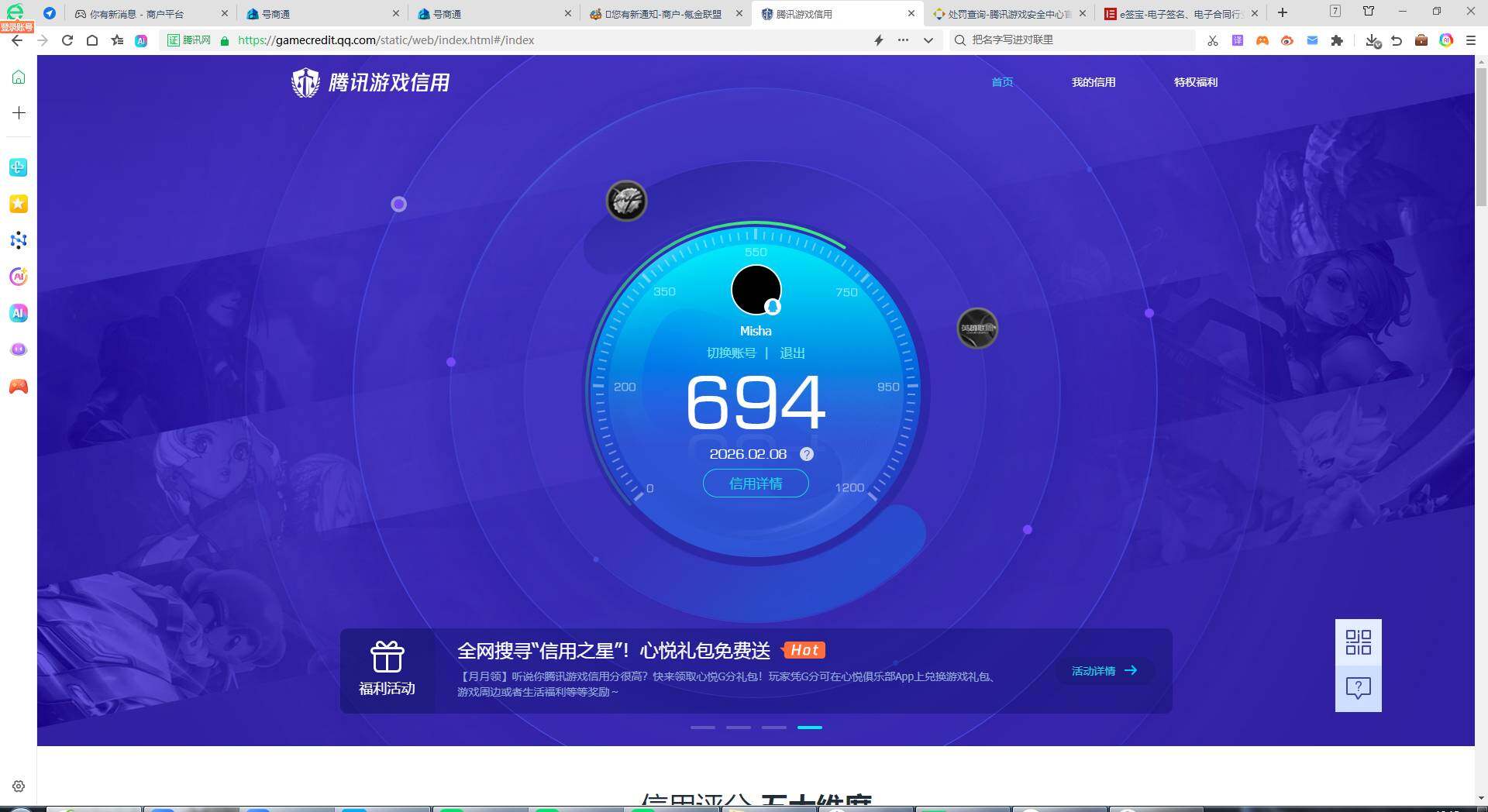Switch to the 我的信用 navigation tab
This screenshot has height=812, width=1488.
[1094, 82]
